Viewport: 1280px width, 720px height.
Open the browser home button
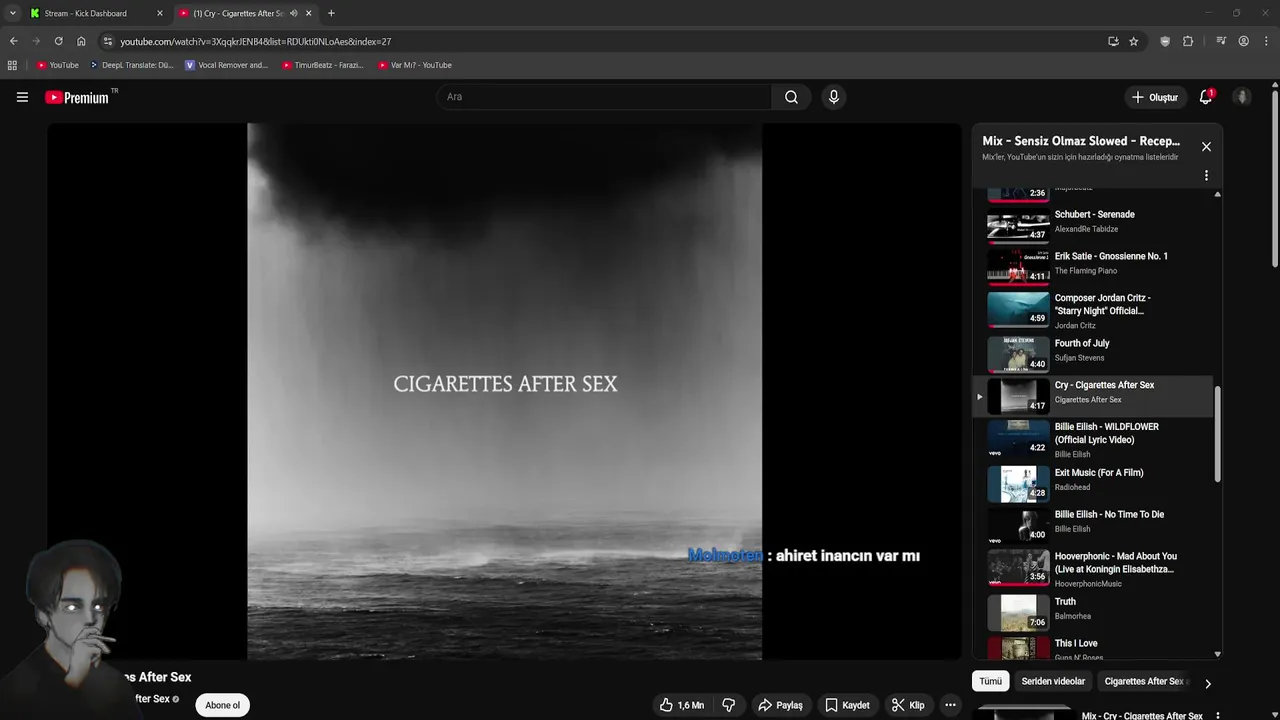coord(81,41)
